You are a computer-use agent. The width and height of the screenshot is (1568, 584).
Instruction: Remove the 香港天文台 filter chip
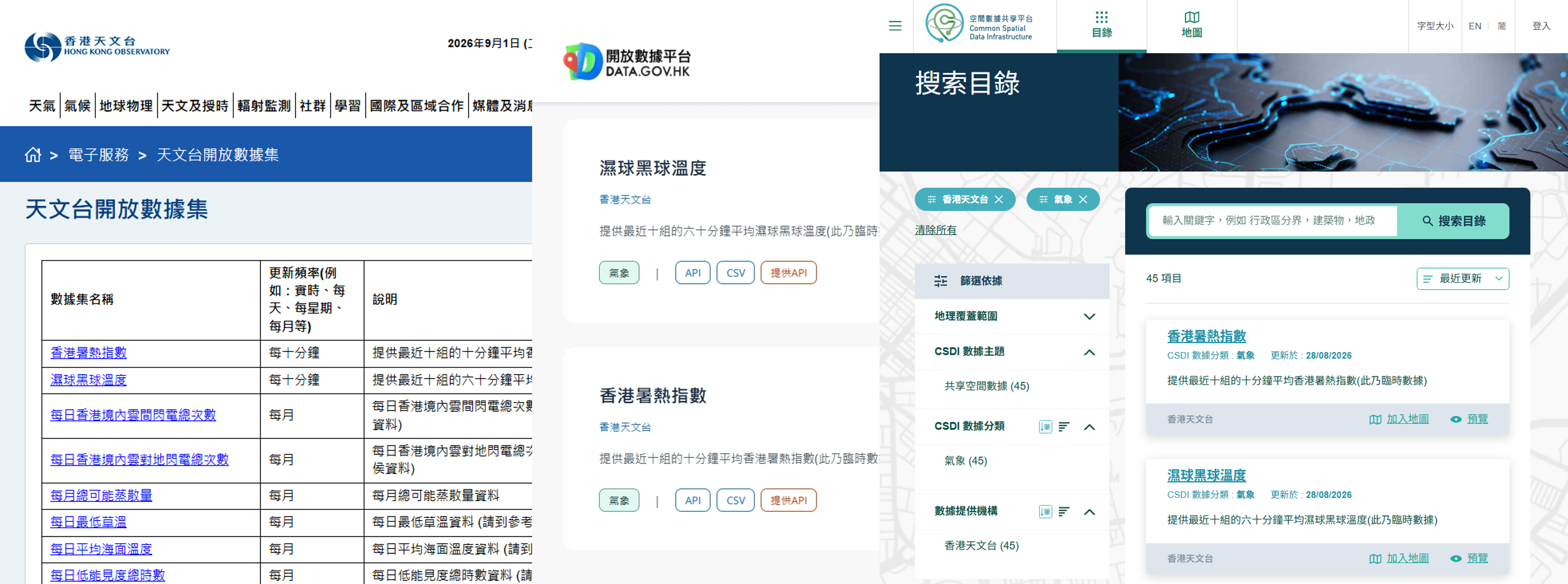(999, 199)
